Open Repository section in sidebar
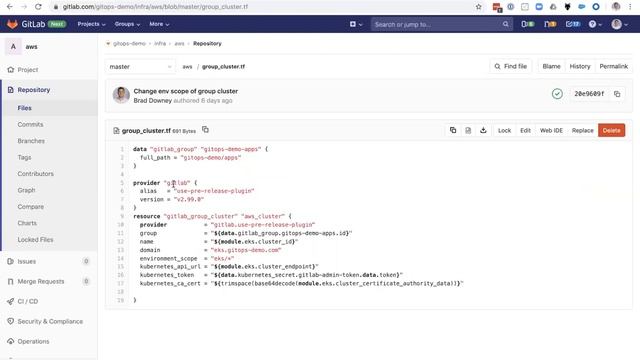This screenshot has width=640, height=360. [x=33, y=90]
